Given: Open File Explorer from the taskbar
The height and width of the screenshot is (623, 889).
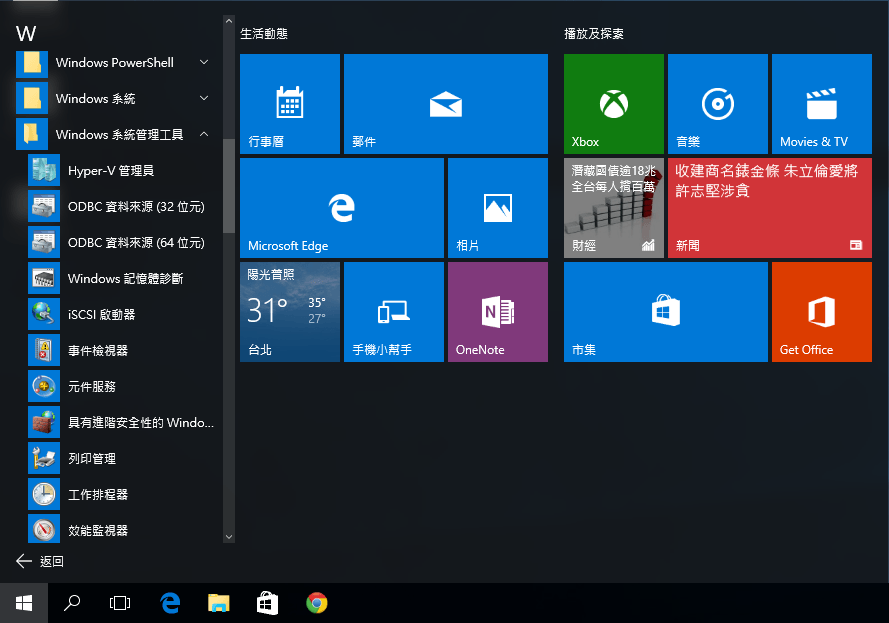Looking at the screenshot, I should [x=218, y=603].
